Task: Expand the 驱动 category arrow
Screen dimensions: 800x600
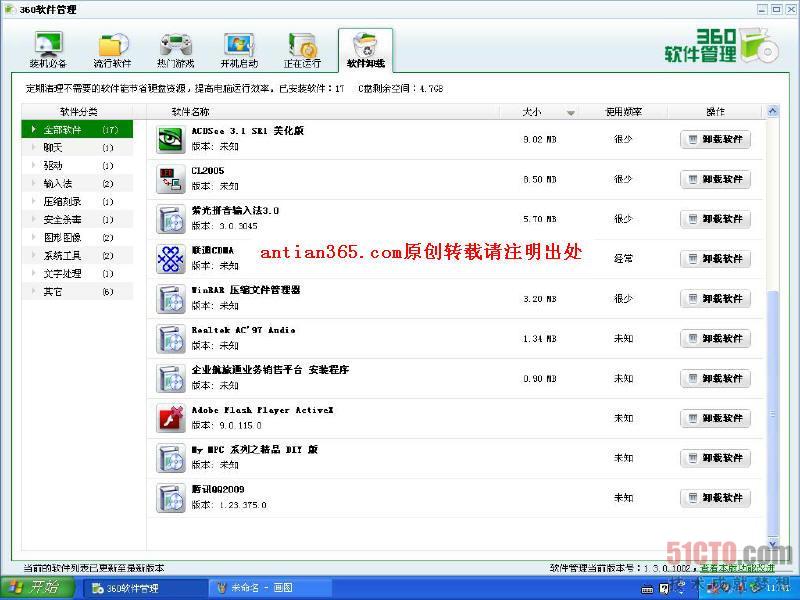Action: click(34, 165)
